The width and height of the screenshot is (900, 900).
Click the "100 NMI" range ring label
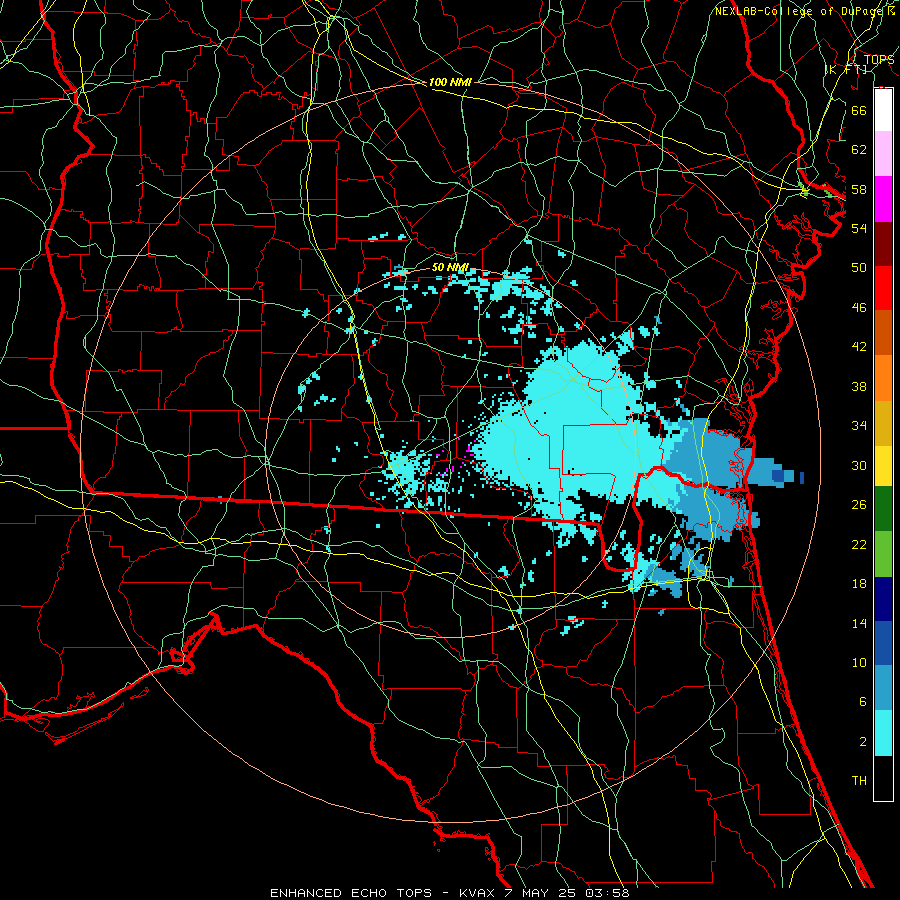pyautogui.click(x=450, y=83)
